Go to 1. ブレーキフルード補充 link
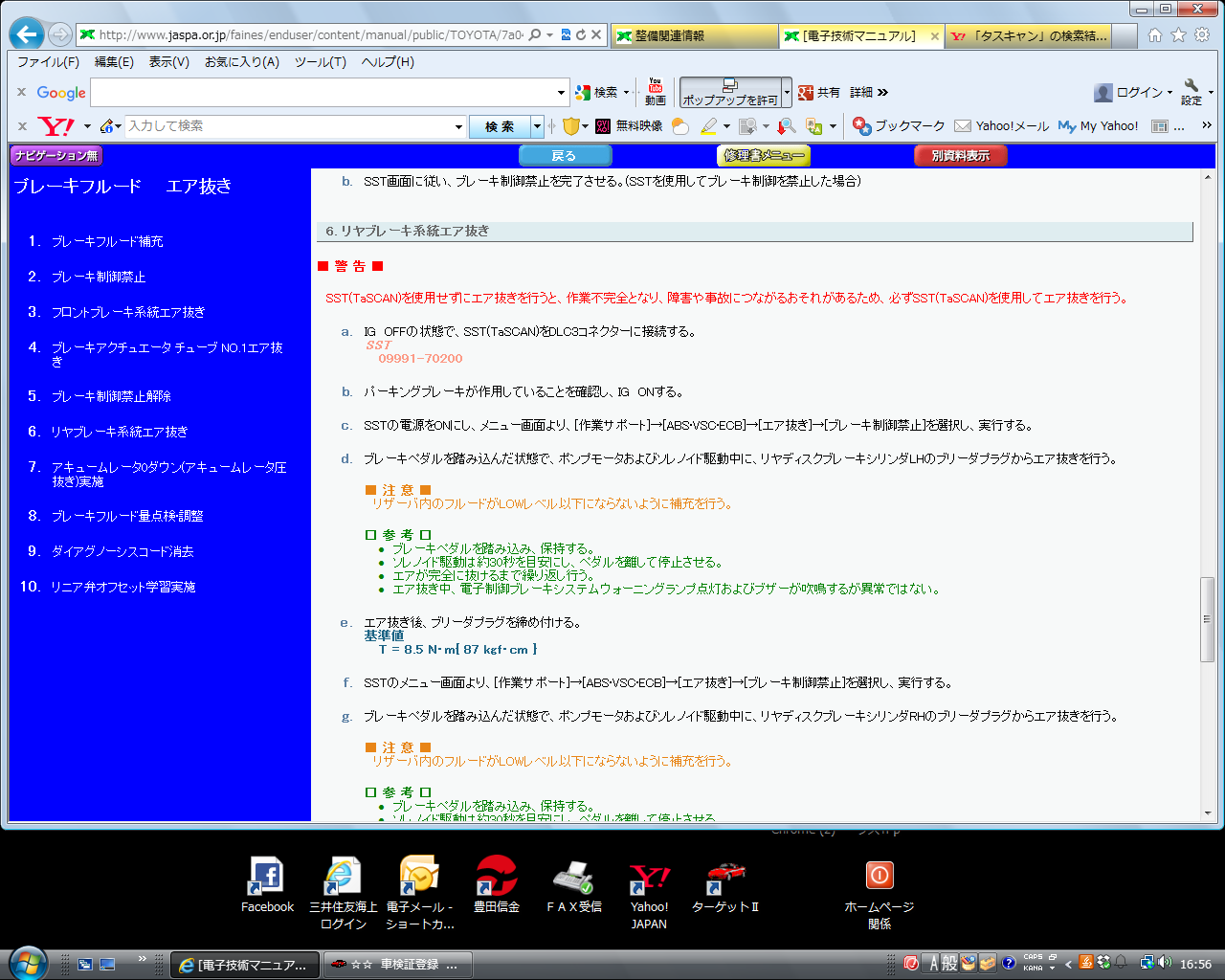The image size is (1225, 980). (107, 241)
